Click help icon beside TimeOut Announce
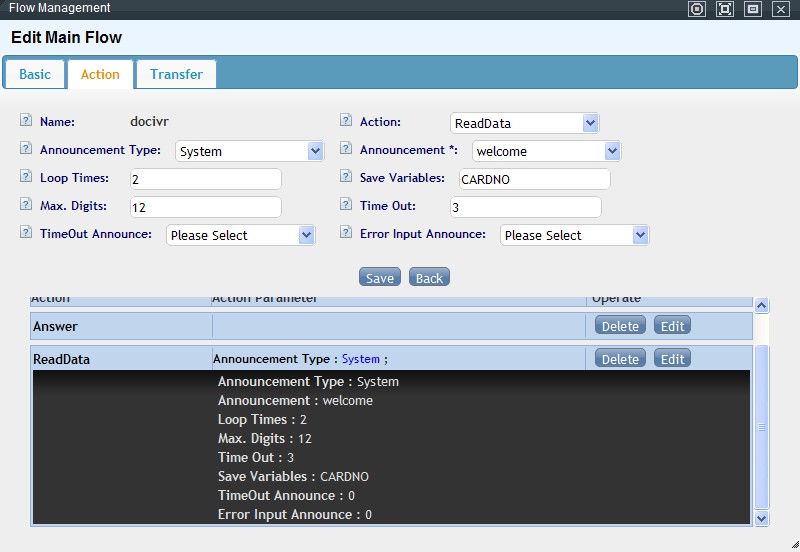Image resolution: width=800 pixels, height=552 pixels. pos(26,233)
